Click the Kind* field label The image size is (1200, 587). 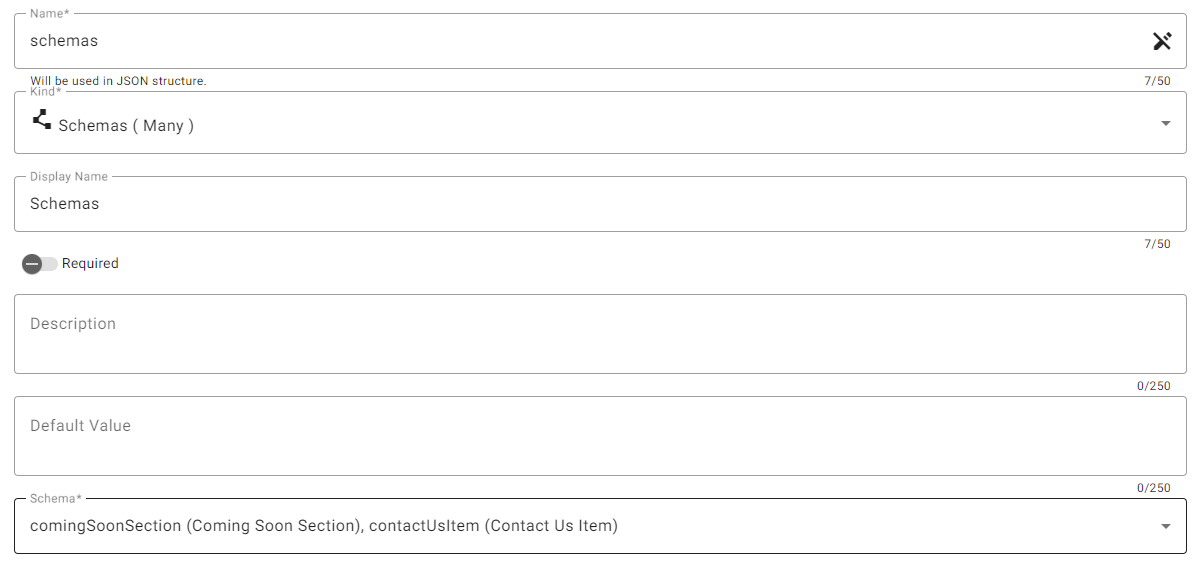point(46,92)
